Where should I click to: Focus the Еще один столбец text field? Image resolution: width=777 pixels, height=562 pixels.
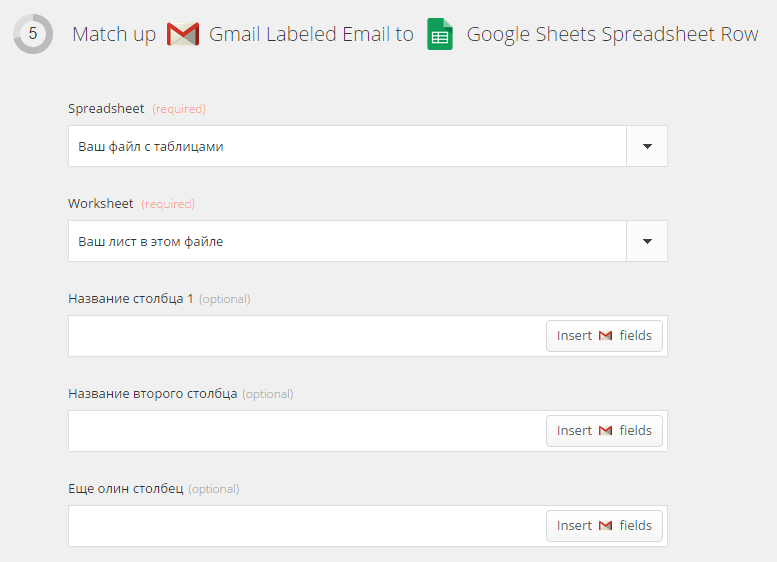click(307, 526)
